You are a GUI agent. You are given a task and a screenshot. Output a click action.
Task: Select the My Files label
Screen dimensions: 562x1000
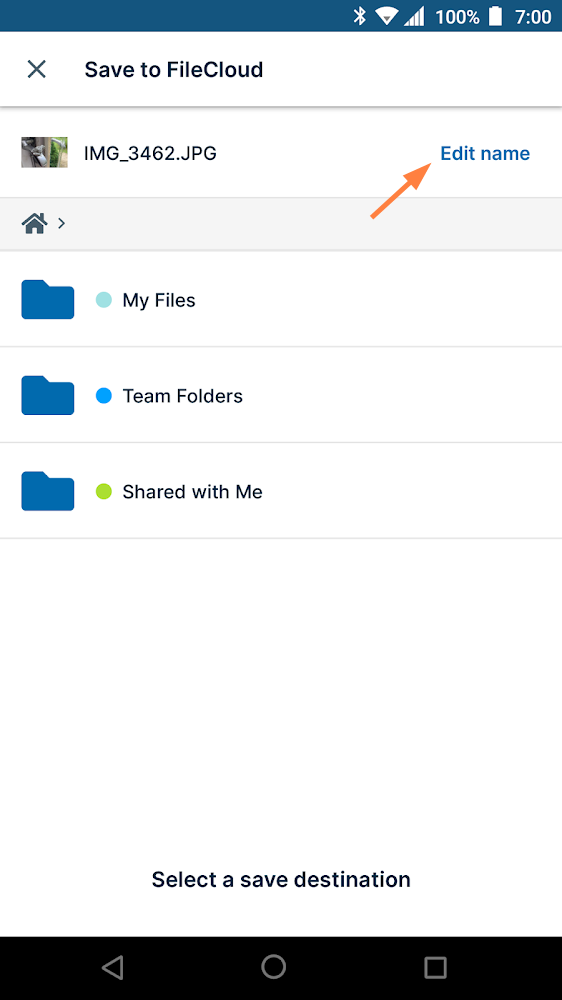click(x=159, y=300)
